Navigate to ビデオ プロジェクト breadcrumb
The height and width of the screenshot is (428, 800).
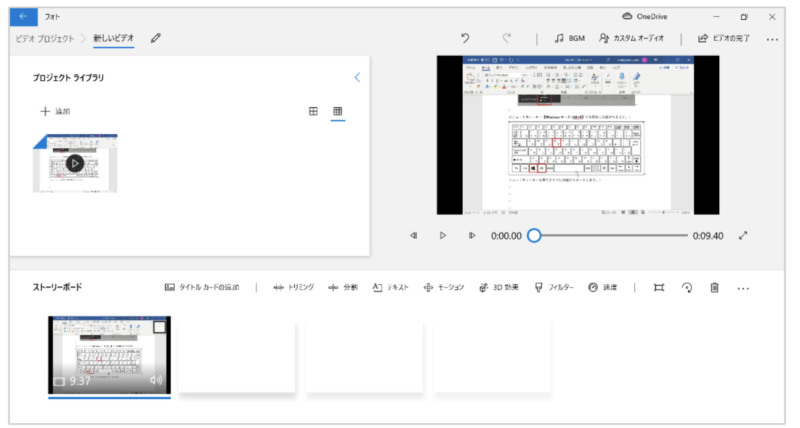click(x=43, y=39)
